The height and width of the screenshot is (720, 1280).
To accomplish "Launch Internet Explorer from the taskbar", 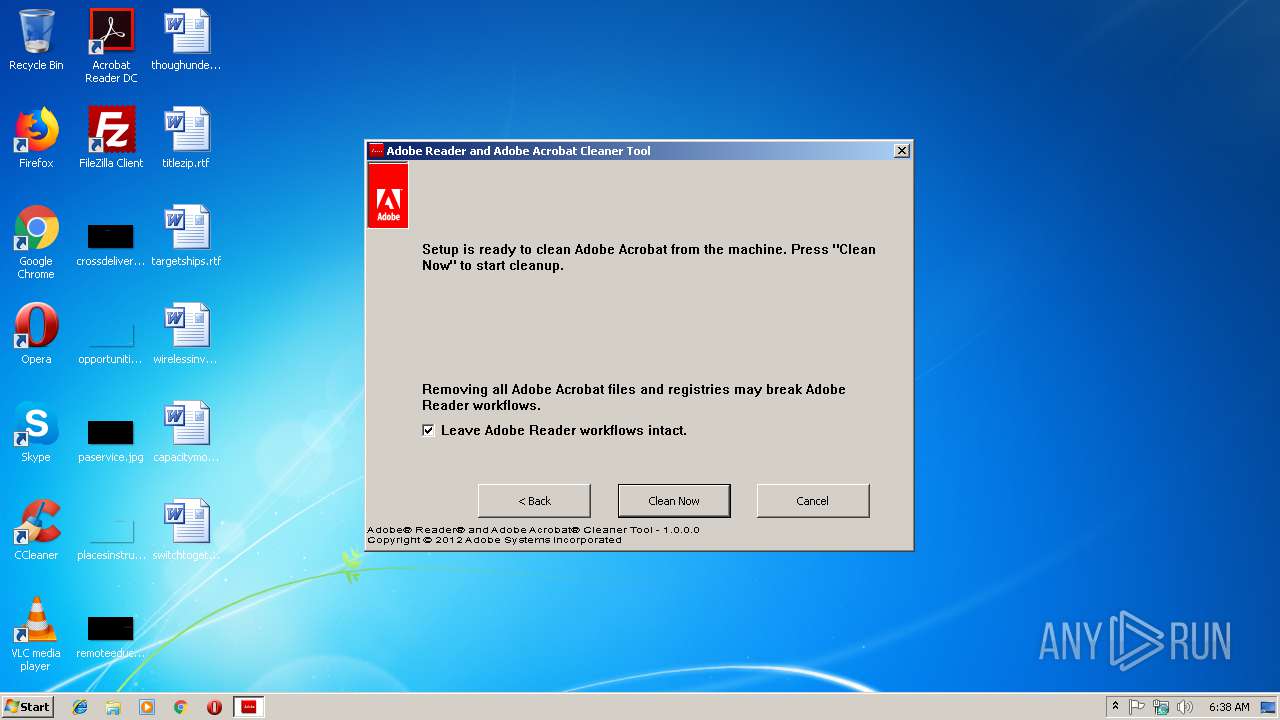I will (x=80, y=707).
